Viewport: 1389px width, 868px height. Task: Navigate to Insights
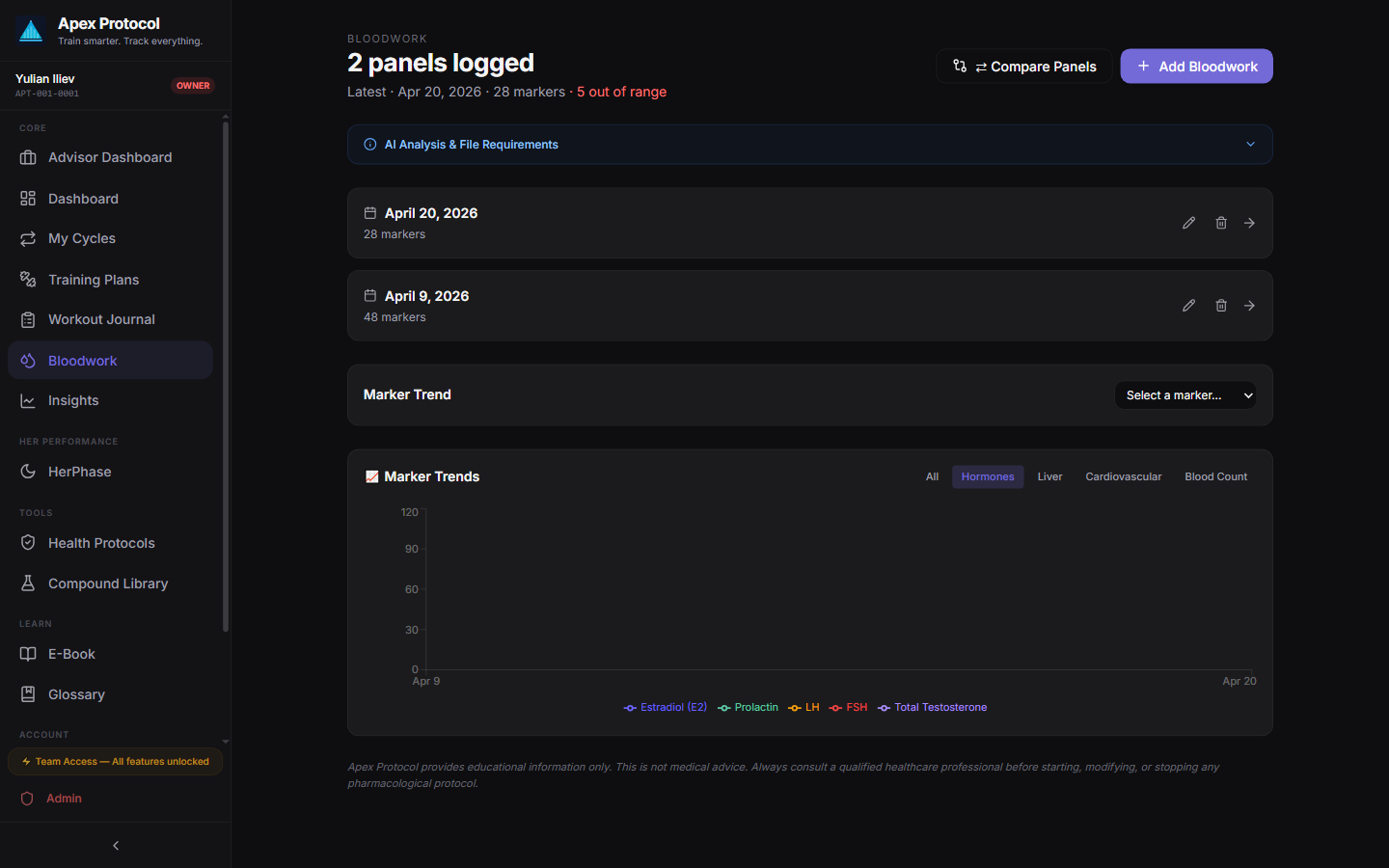[110, 400]
